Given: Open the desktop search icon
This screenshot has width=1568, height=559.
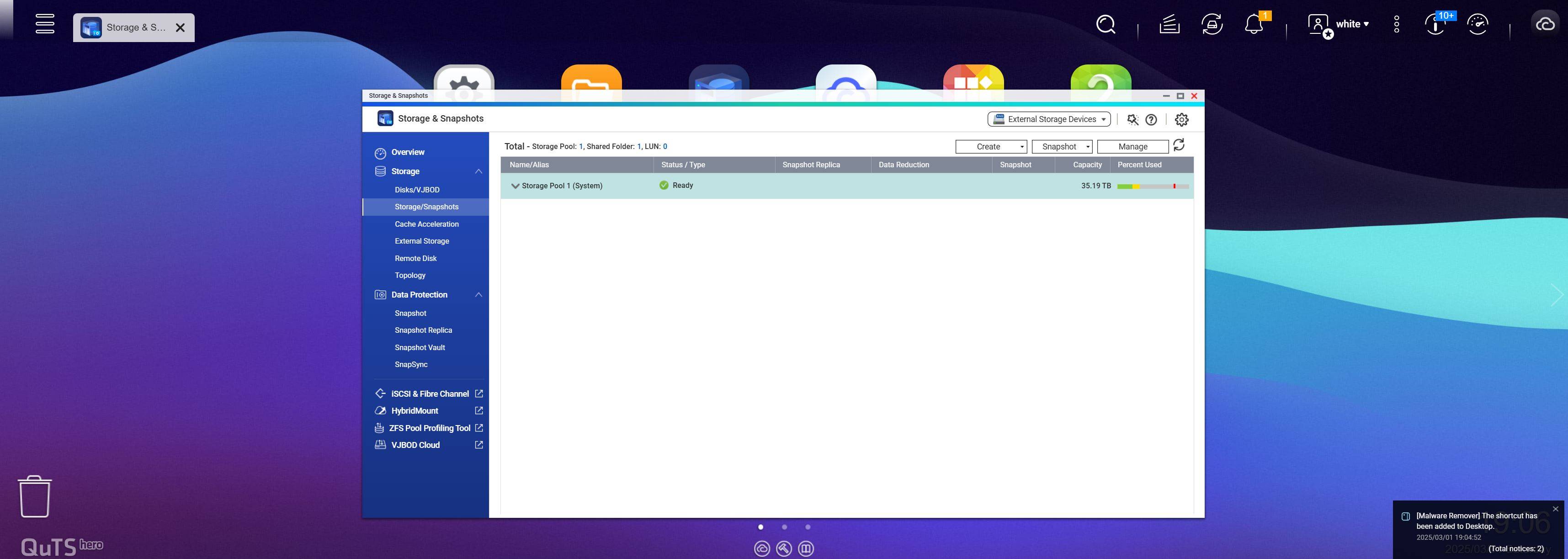Looking at the screenshot, I should click(x=1106, y=24).
